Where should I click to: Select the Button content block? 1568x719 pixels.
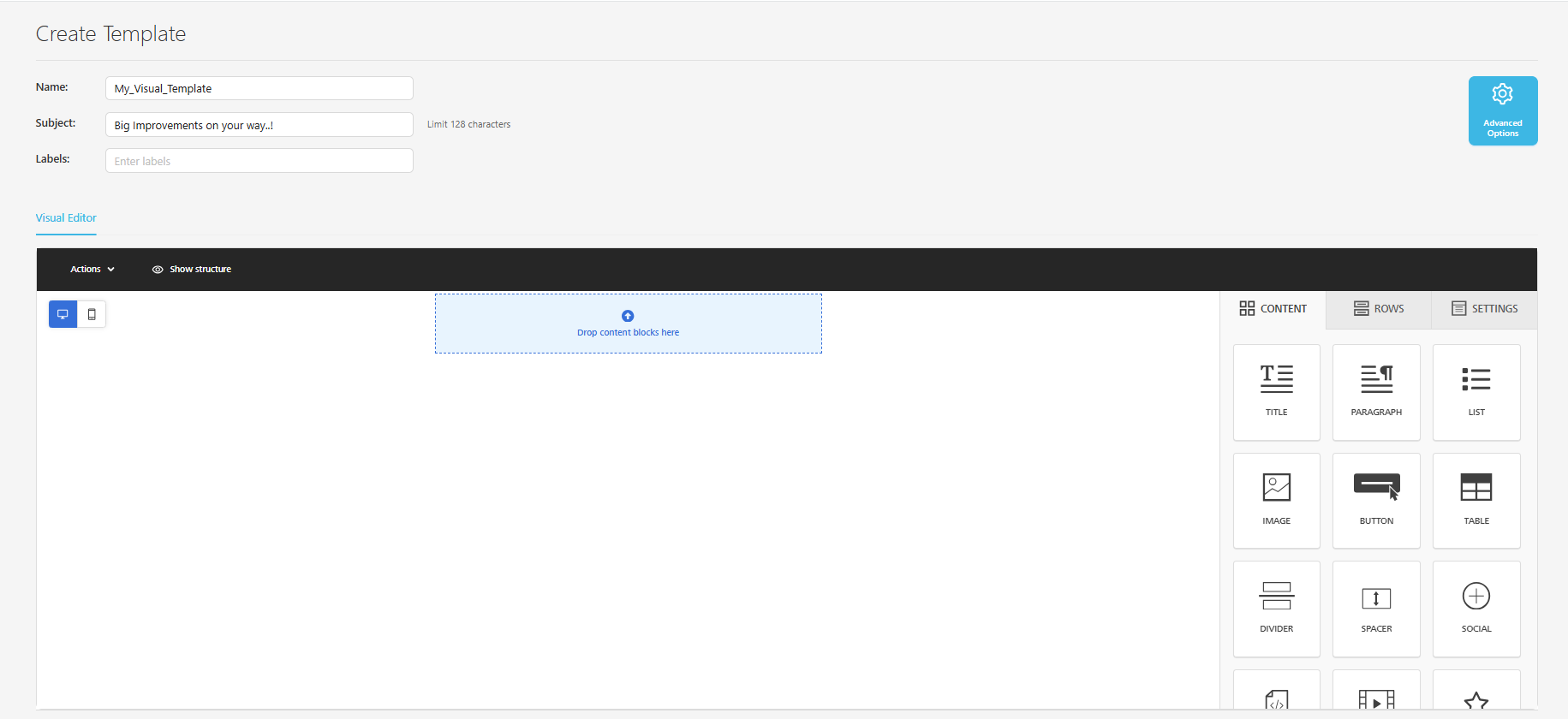coord(1376,501)
